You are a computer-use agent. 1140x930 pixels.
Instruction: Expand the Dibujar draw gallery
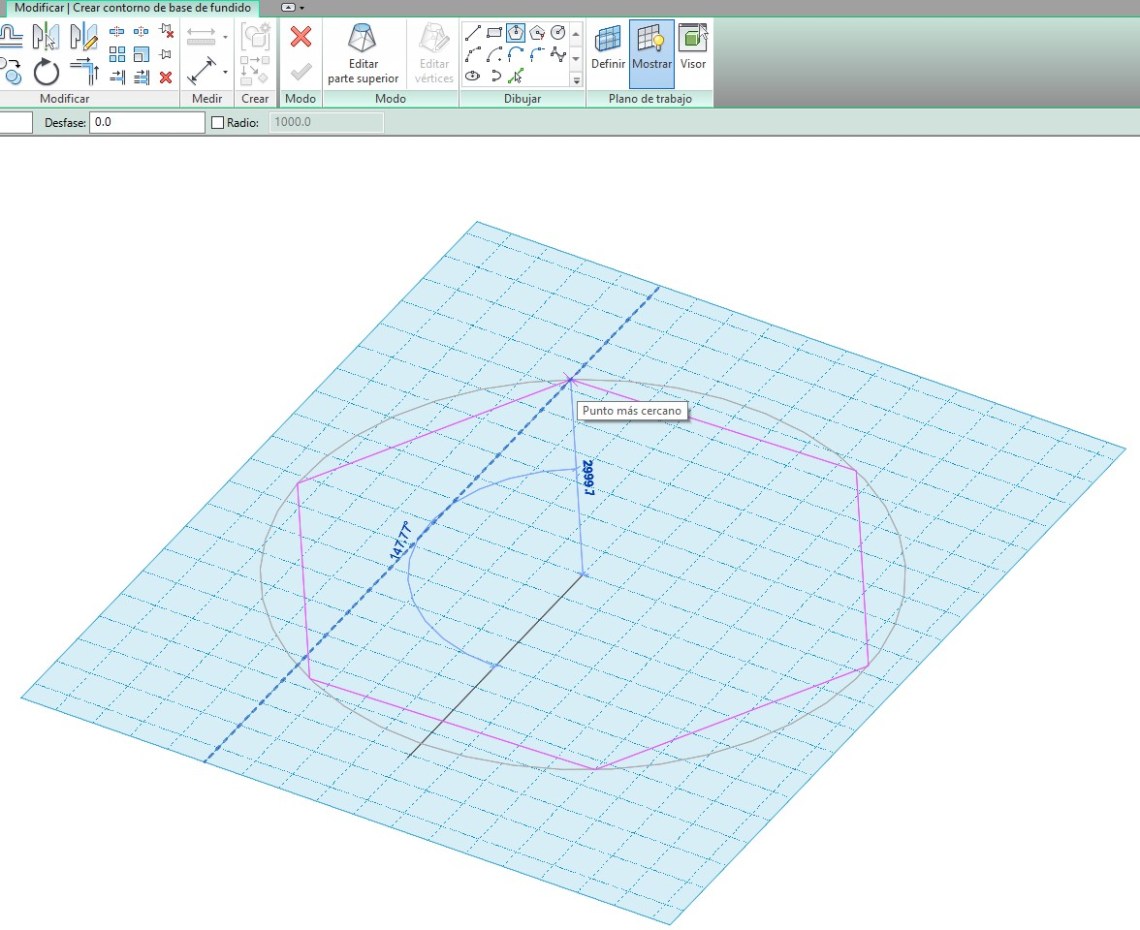[576, 81]
